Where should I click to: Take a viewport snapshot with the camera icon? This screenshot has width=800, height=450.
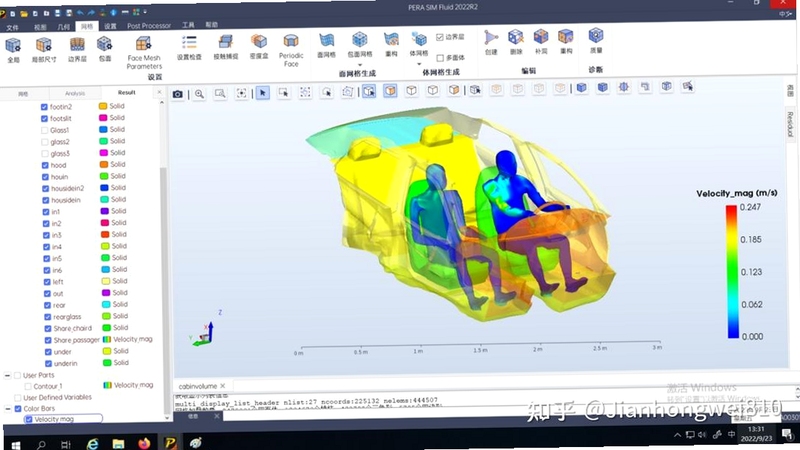(x=178, y=94)
